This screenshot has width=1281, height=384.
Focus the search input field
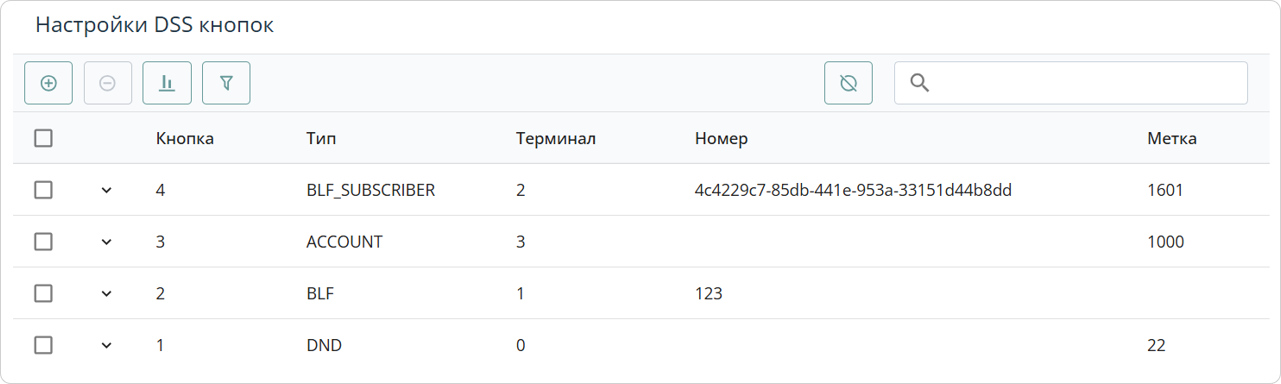click(1071, 83)
